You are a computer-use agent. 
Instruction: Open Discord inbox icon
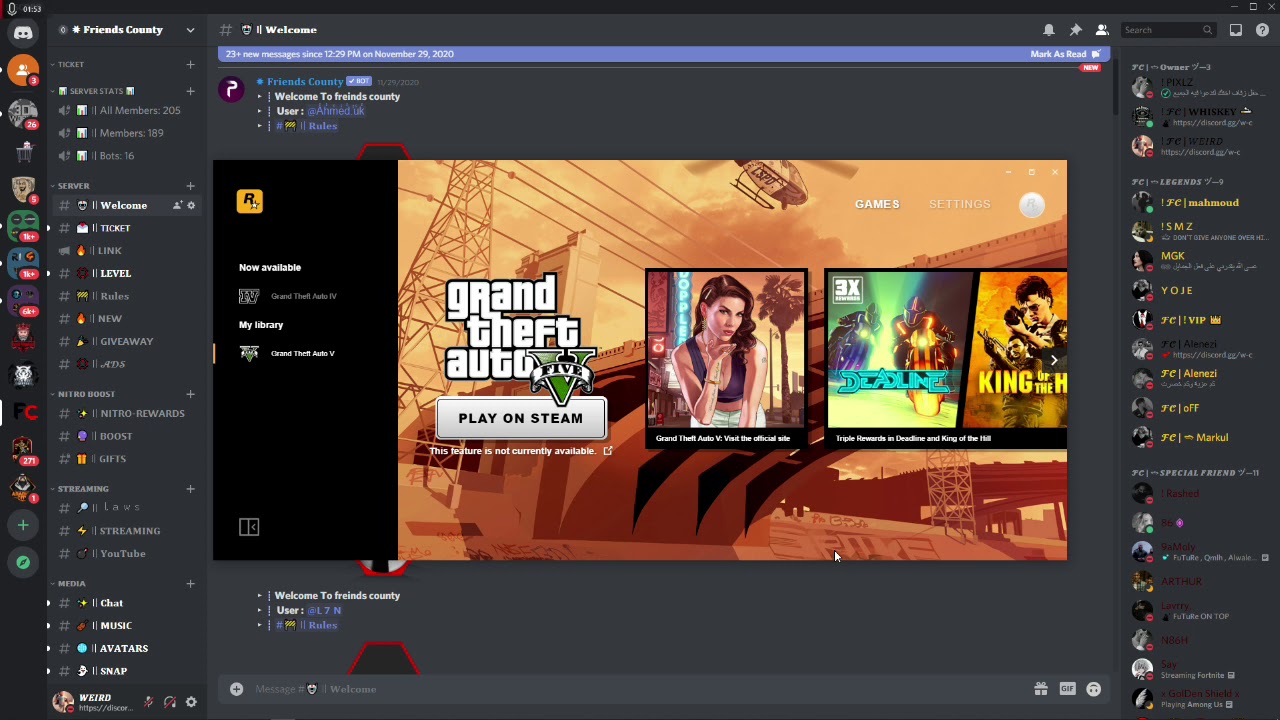click(x=1236, y=30)
